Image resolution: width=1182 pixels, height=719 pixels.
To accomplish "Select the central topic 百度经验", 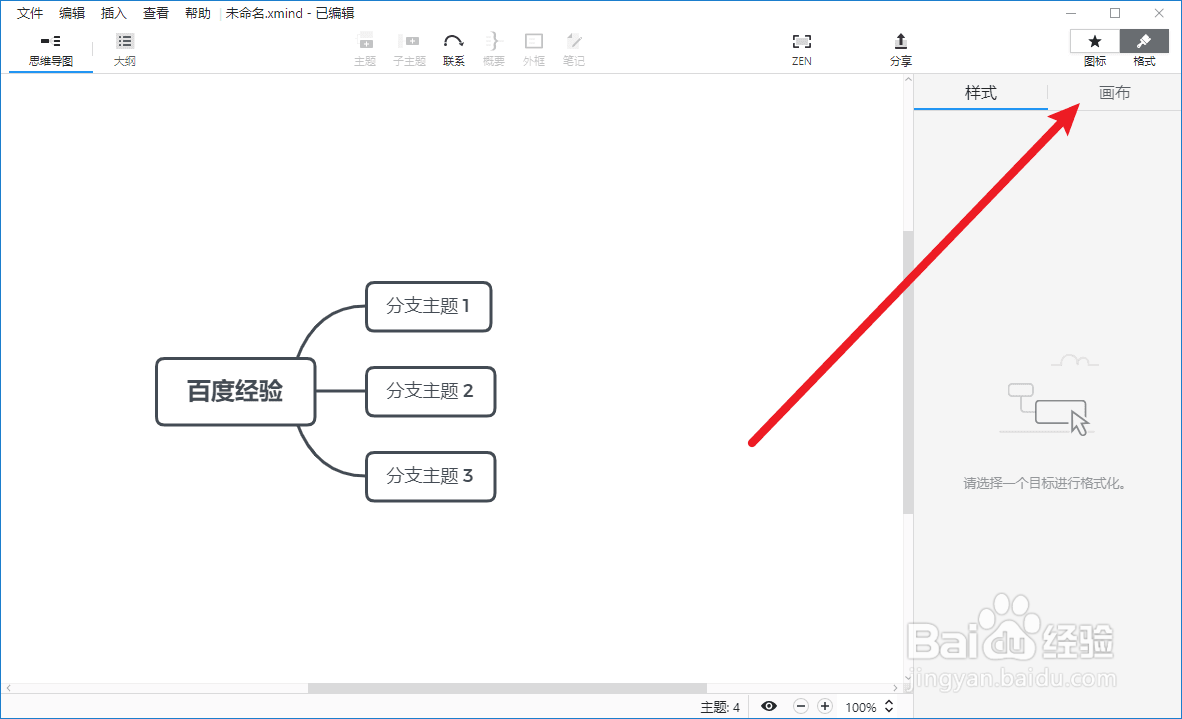I will pos(235,391).
